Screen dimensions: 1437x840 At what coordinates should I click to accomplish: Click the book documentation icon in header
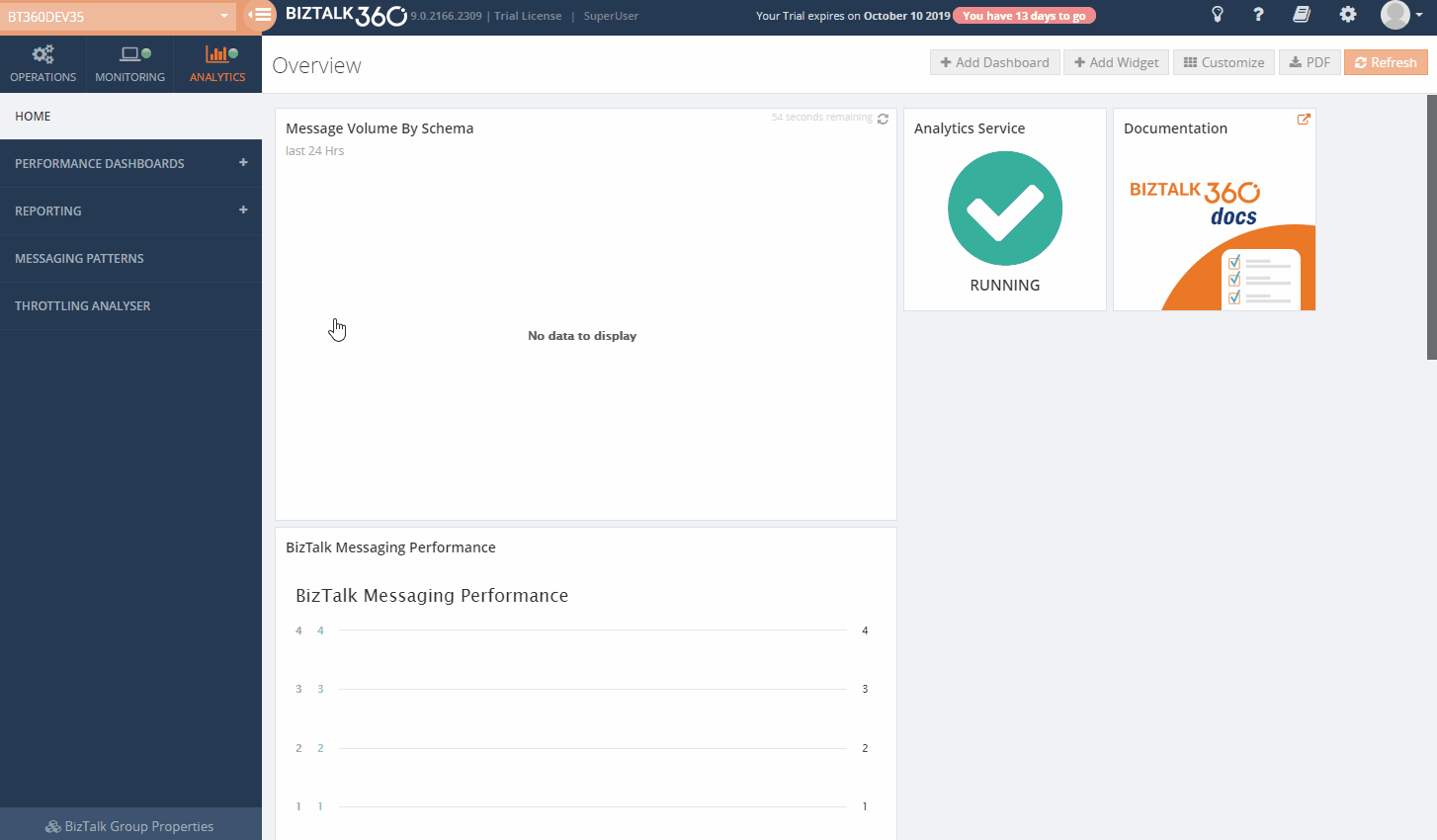pyautogui.click(x=1302, y=15)
